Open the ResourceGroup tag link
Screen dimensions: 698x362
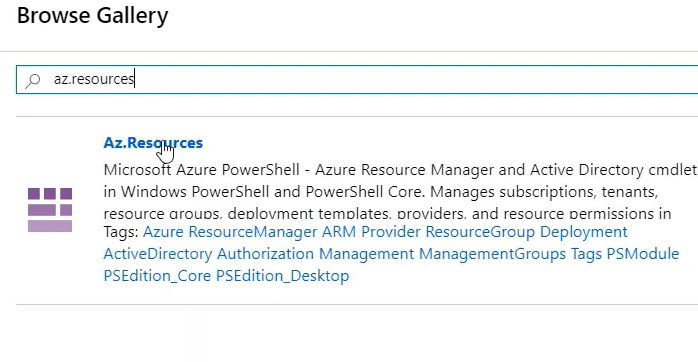[480, 232]
